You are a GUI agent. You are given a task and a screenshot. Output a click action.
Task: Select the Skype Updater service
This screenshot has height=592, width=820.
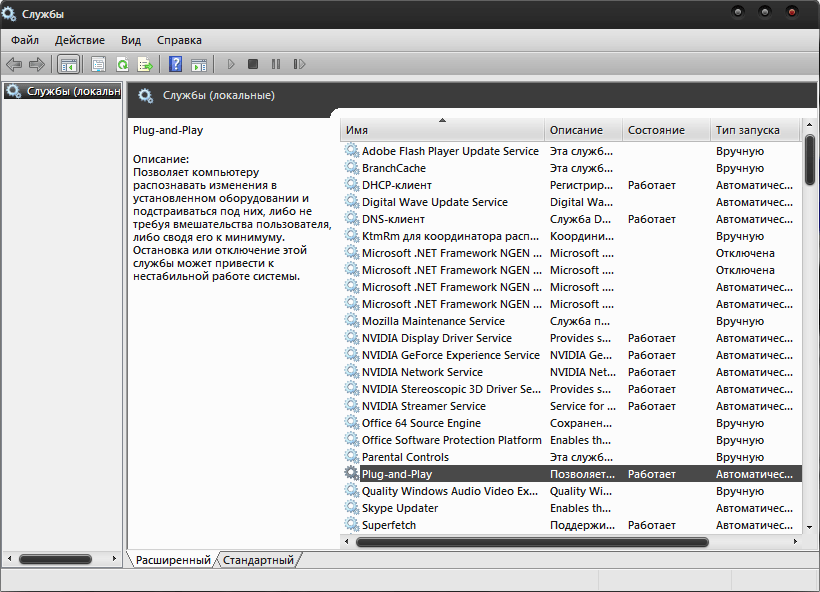(400, 508)
